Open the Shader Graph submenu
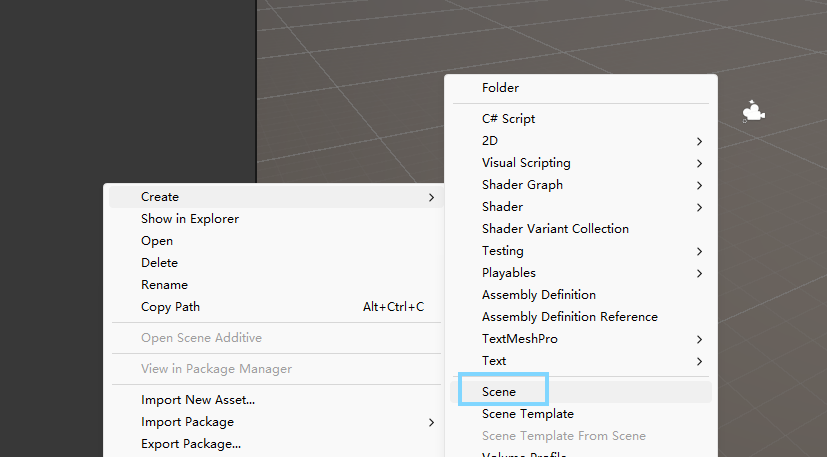The height and width of the screenshot is (457, 827). pos(522,185)
